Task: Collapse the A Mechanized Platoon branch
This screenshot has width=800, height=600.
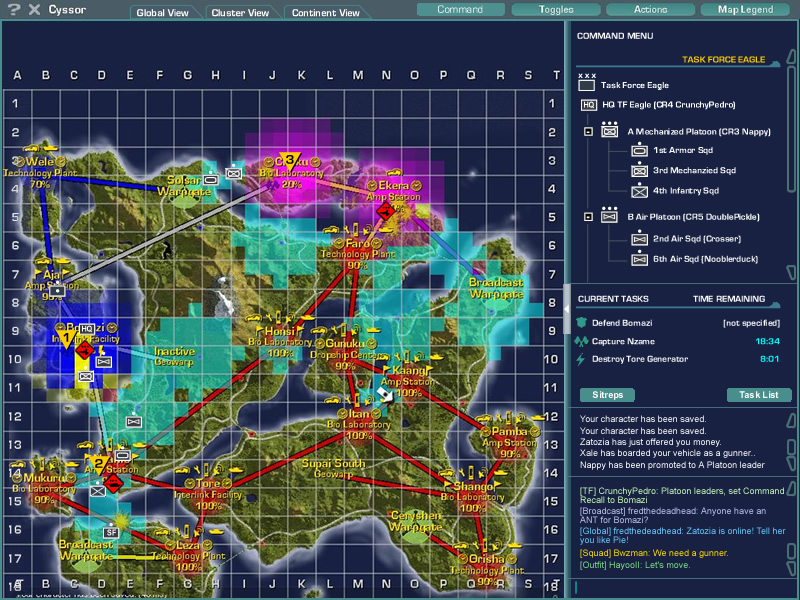Action: [x=588, y=132]
